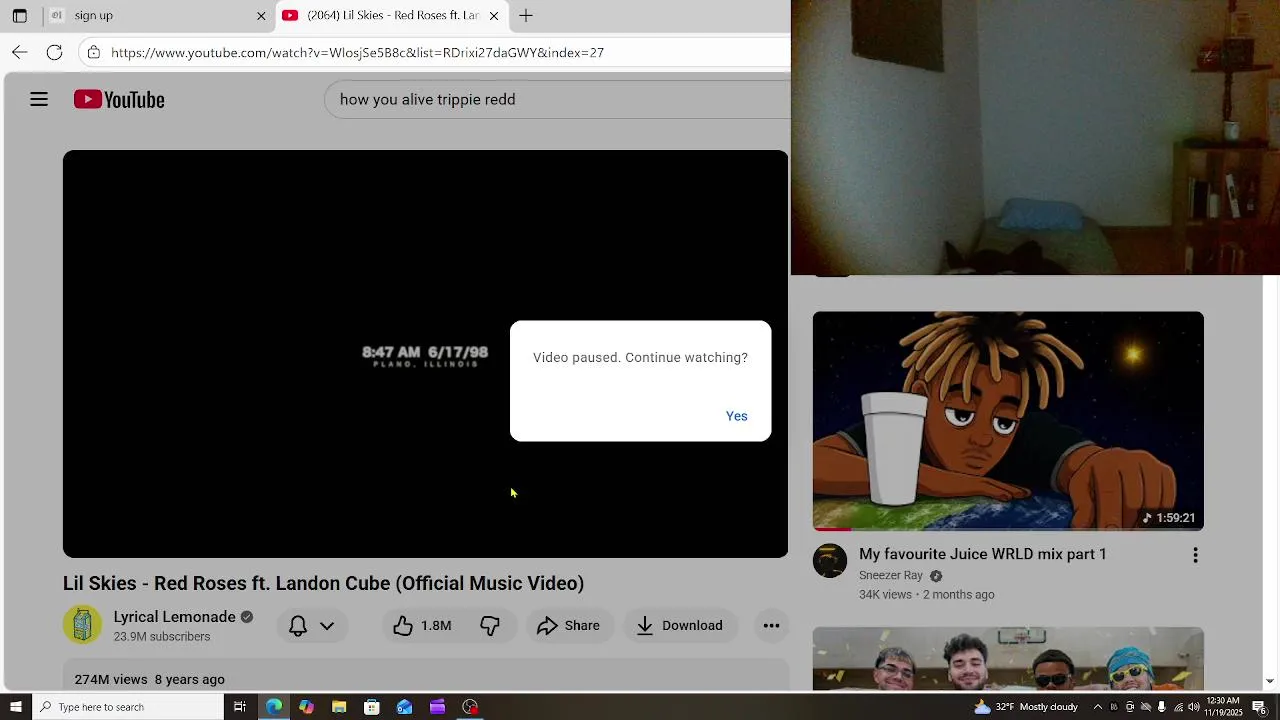Screen dimensions: 1280x720
Task: Open the second recommended video thumbnail with four people
Action: pos(1008,658)
